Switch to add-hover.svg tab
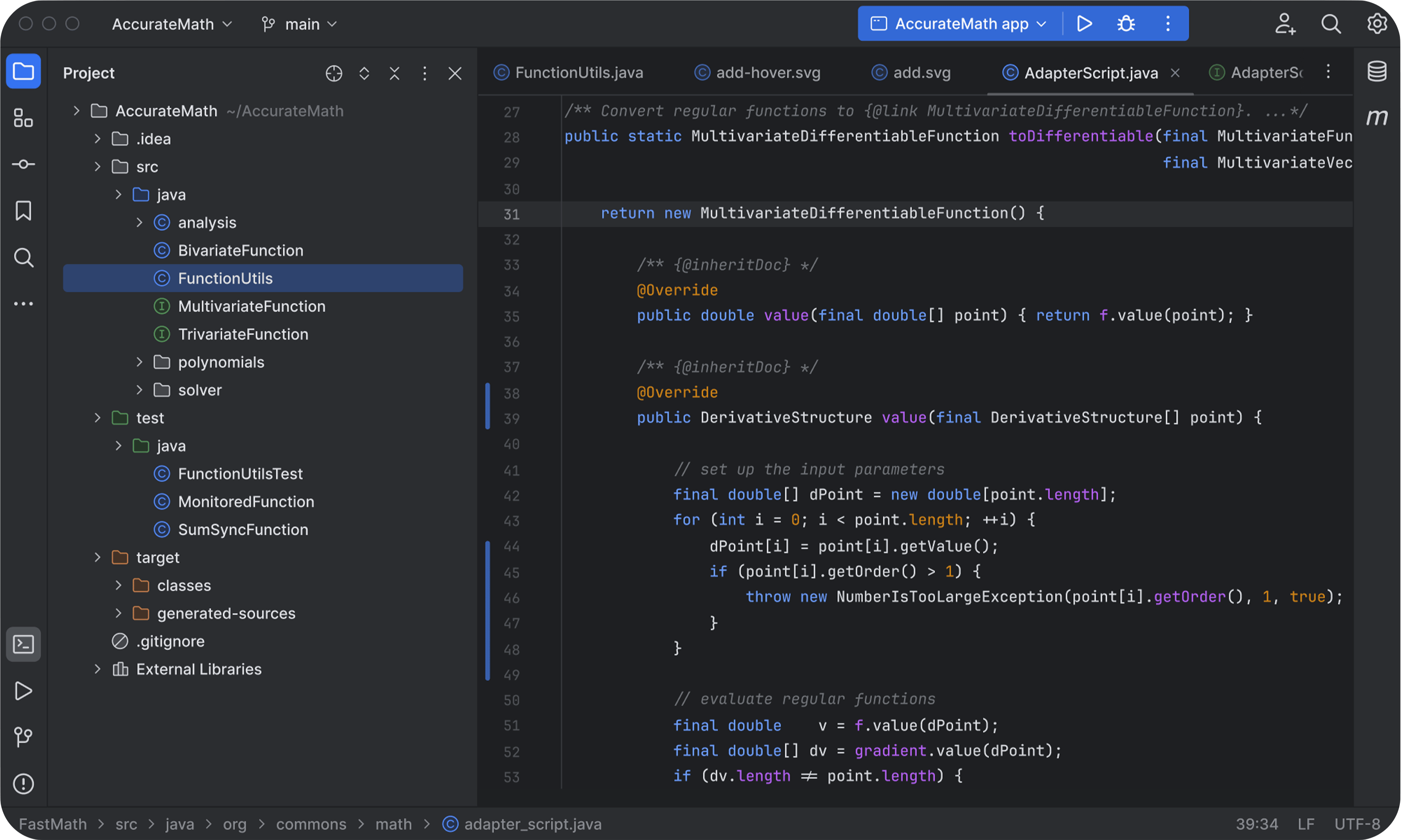The width and height of the screenshot is (1401, 840). (757, 73)
